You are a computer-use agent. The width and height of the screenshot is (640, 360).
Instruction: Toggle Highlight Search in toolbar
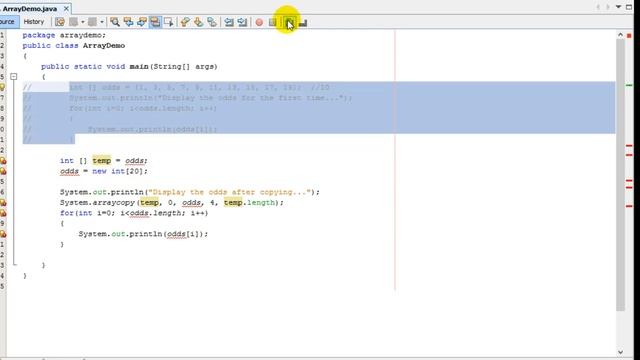point(155,22)
